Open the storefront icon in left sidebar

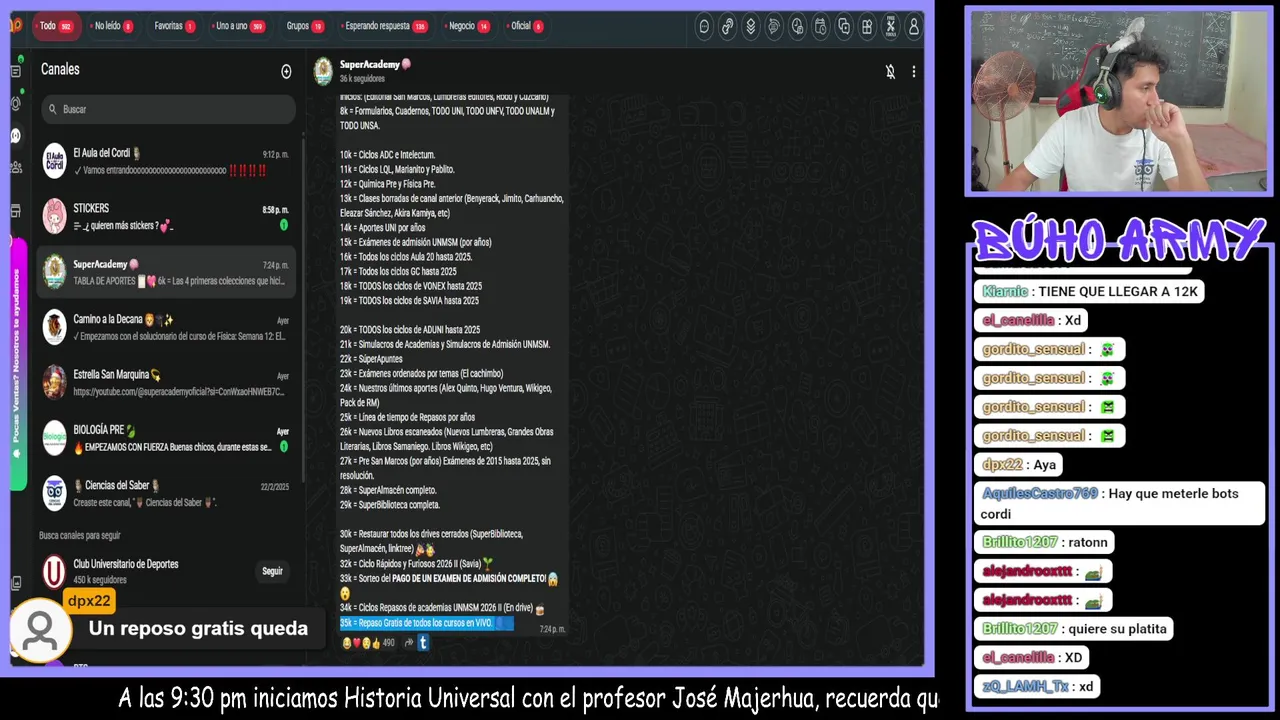point(15,211)
